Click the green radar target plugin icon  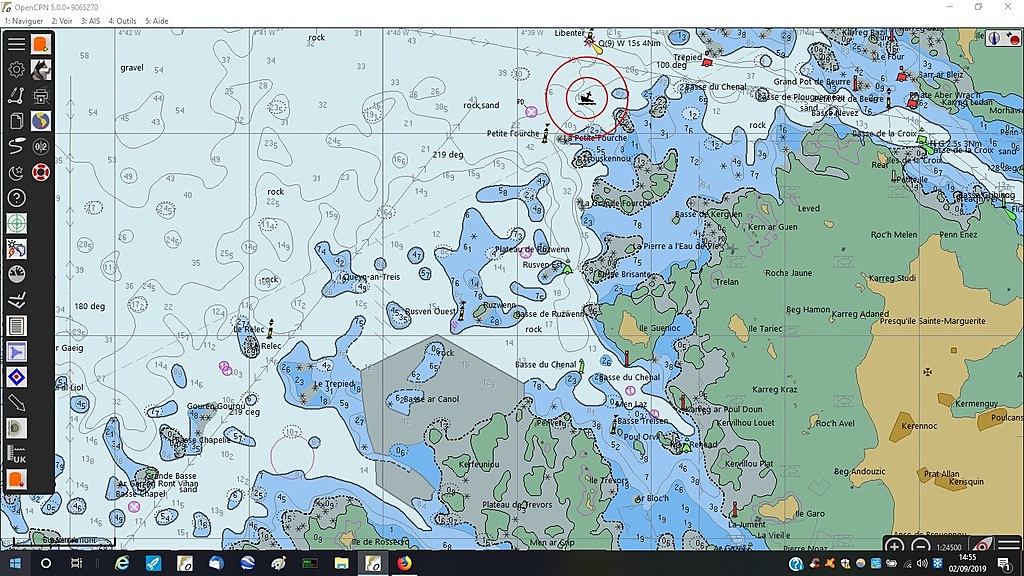(16, 223)
